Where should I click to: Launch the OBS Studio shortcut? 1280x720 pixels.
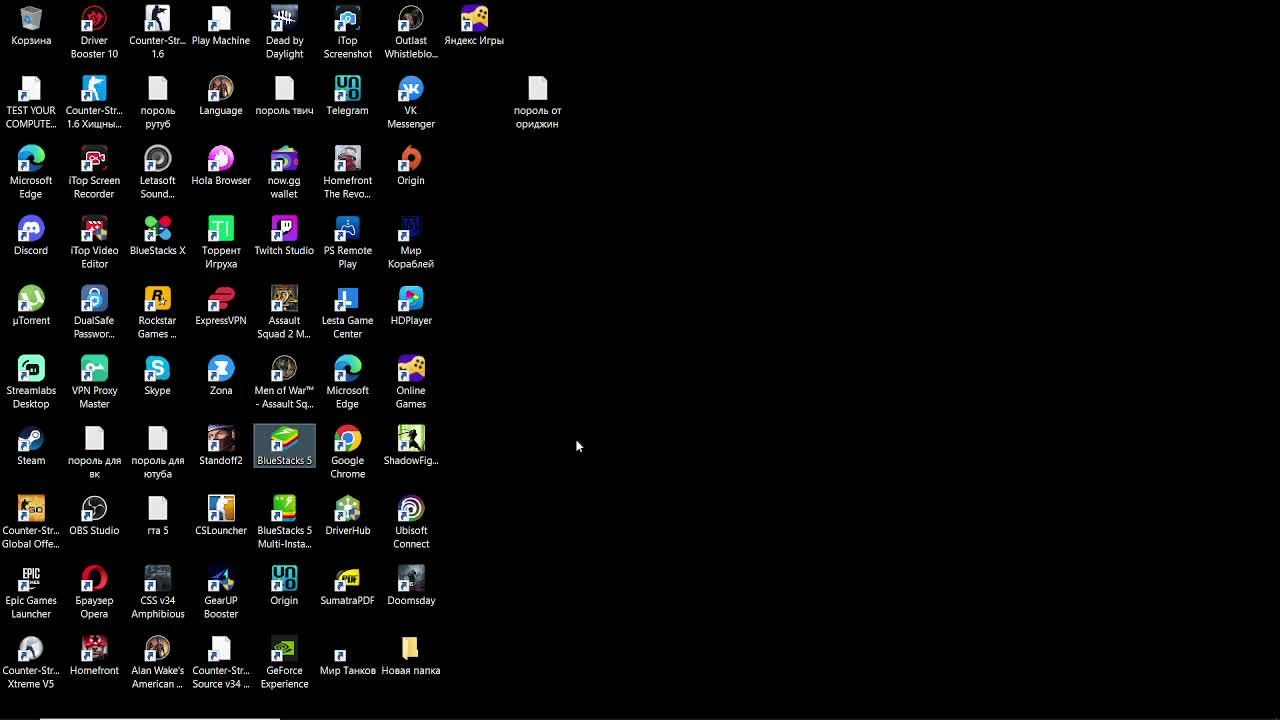pos(94,517)
